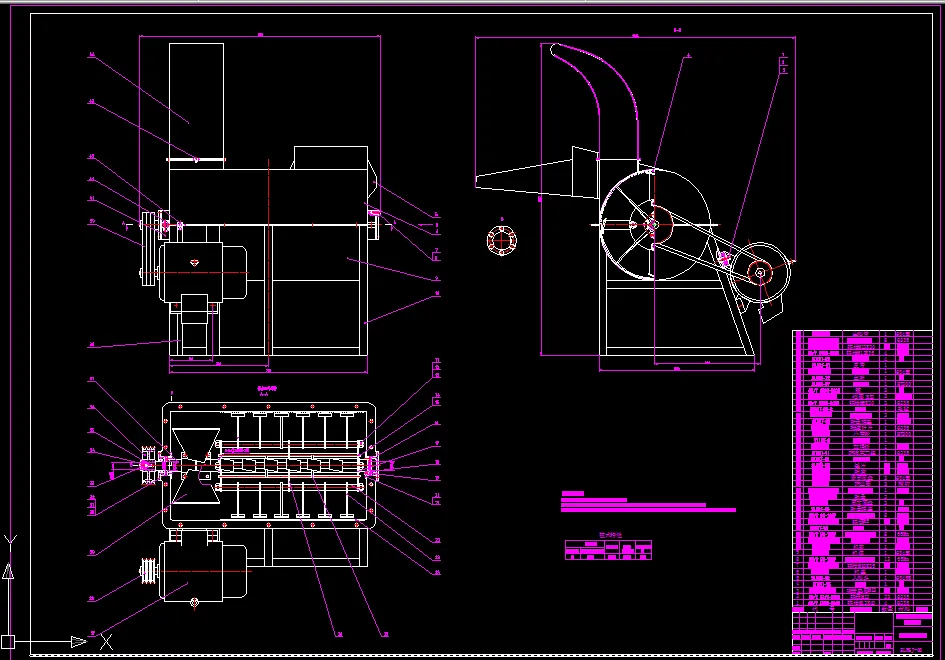Select the circular flange detail view

(501, 240)
